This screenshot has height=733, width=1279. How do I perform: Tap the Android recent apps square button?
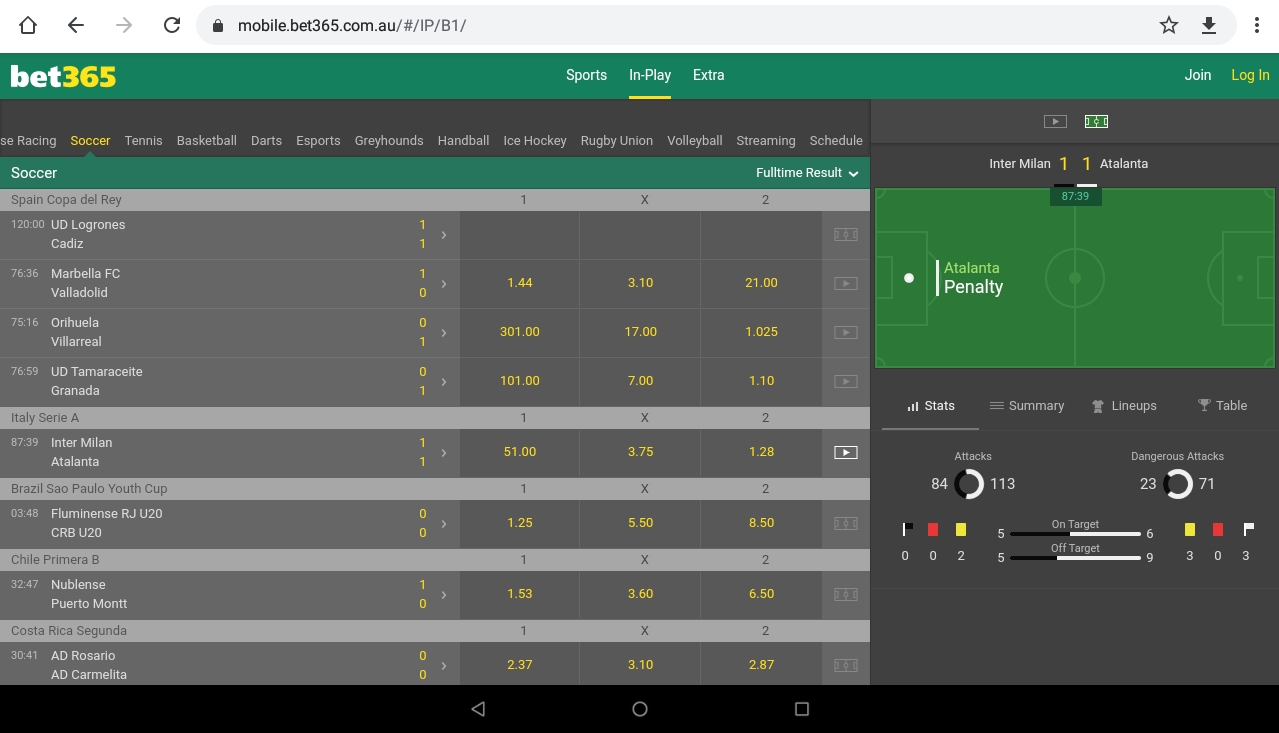coord(801,709)
